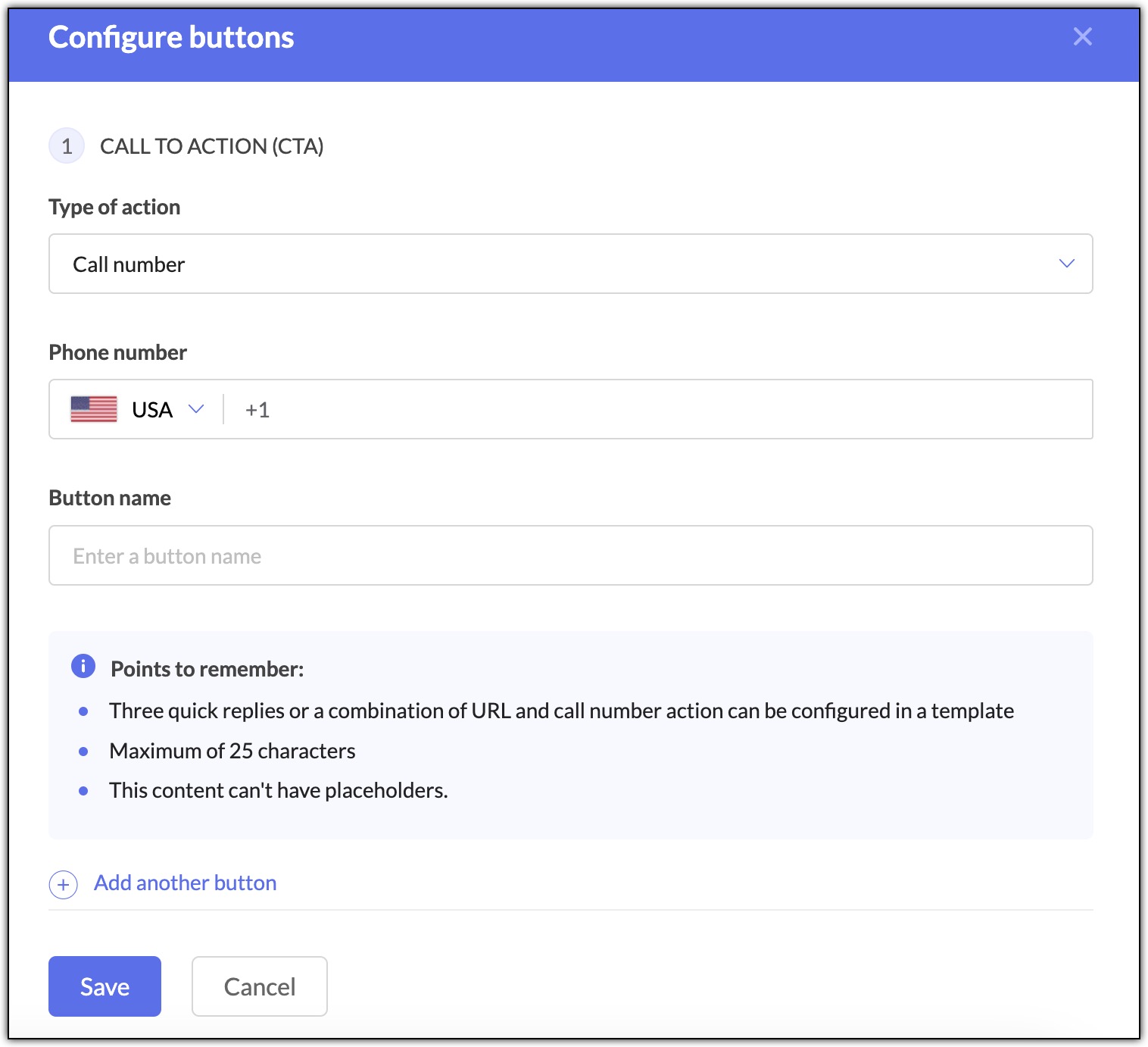
Task: Click the Three quick replies note text
Action: [561, 711]
